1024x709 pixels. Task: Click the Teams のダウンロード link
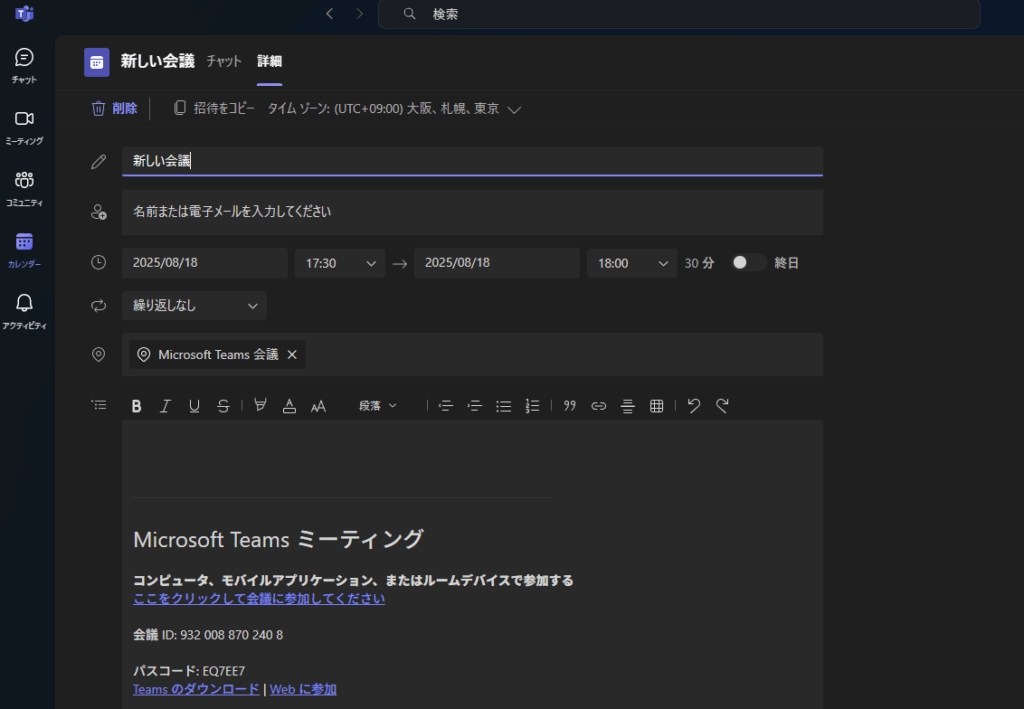[196, 689]
